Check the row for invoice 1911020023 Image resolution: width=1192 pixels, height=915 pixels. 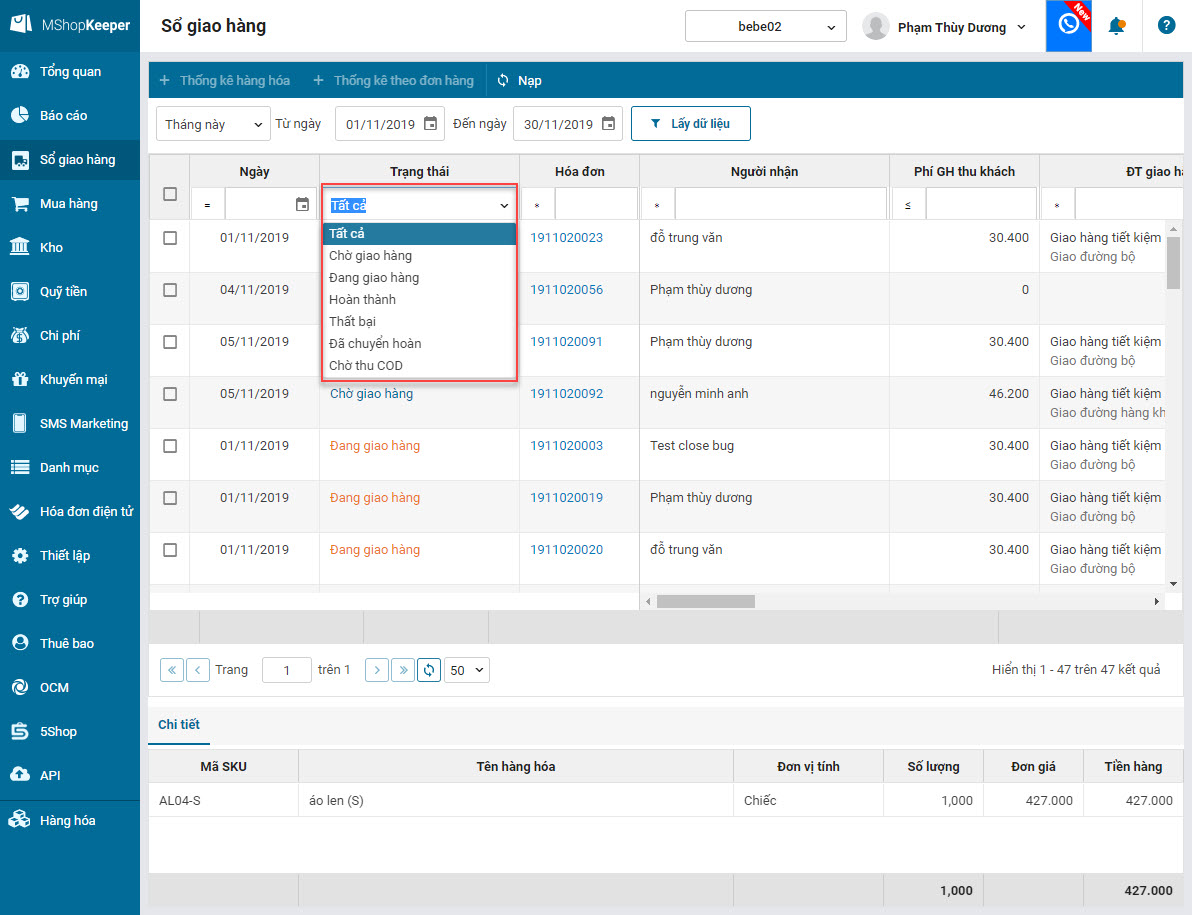coord(170,238)
